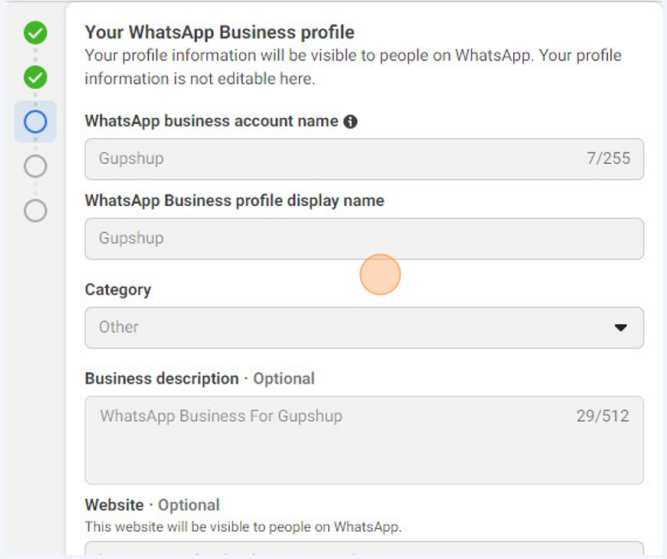Click the website visibility helper text
Screen dimensions: 667x559
[243, 527]
